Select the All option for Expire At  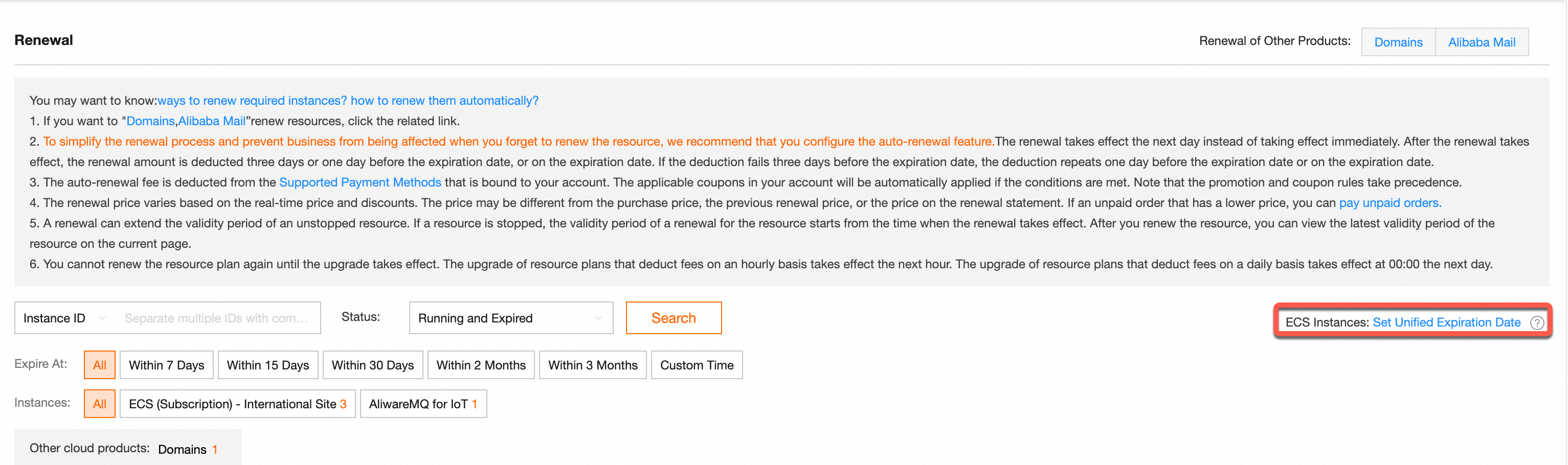(x=99, y=365)
